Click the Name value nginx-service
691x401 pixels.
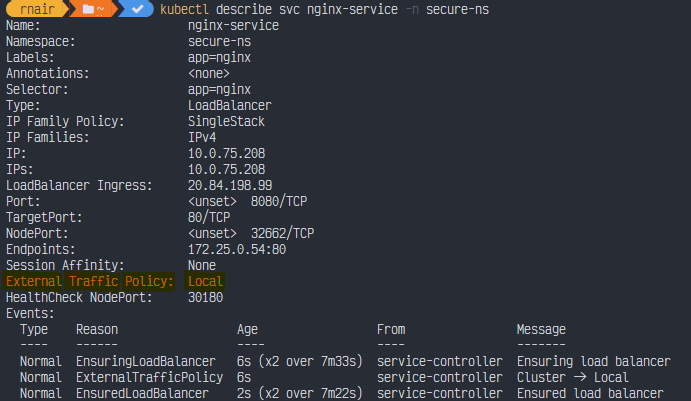coord(233,25)
